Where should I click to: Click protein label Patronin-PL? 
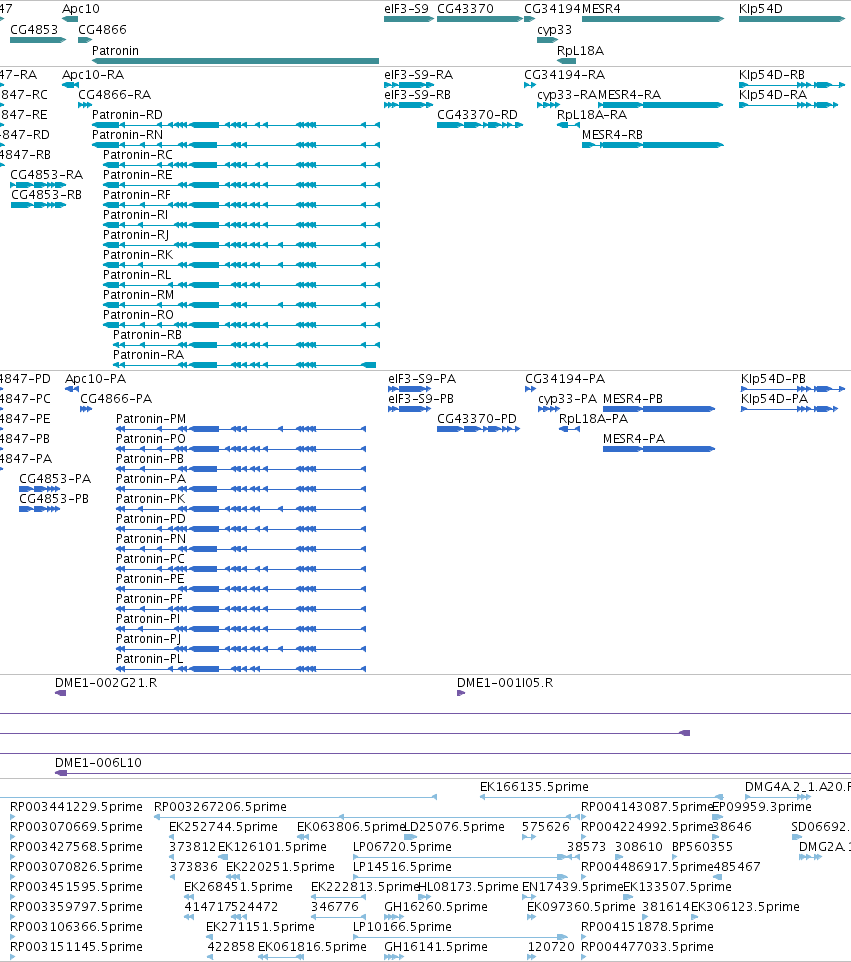[x=149, y=659]
